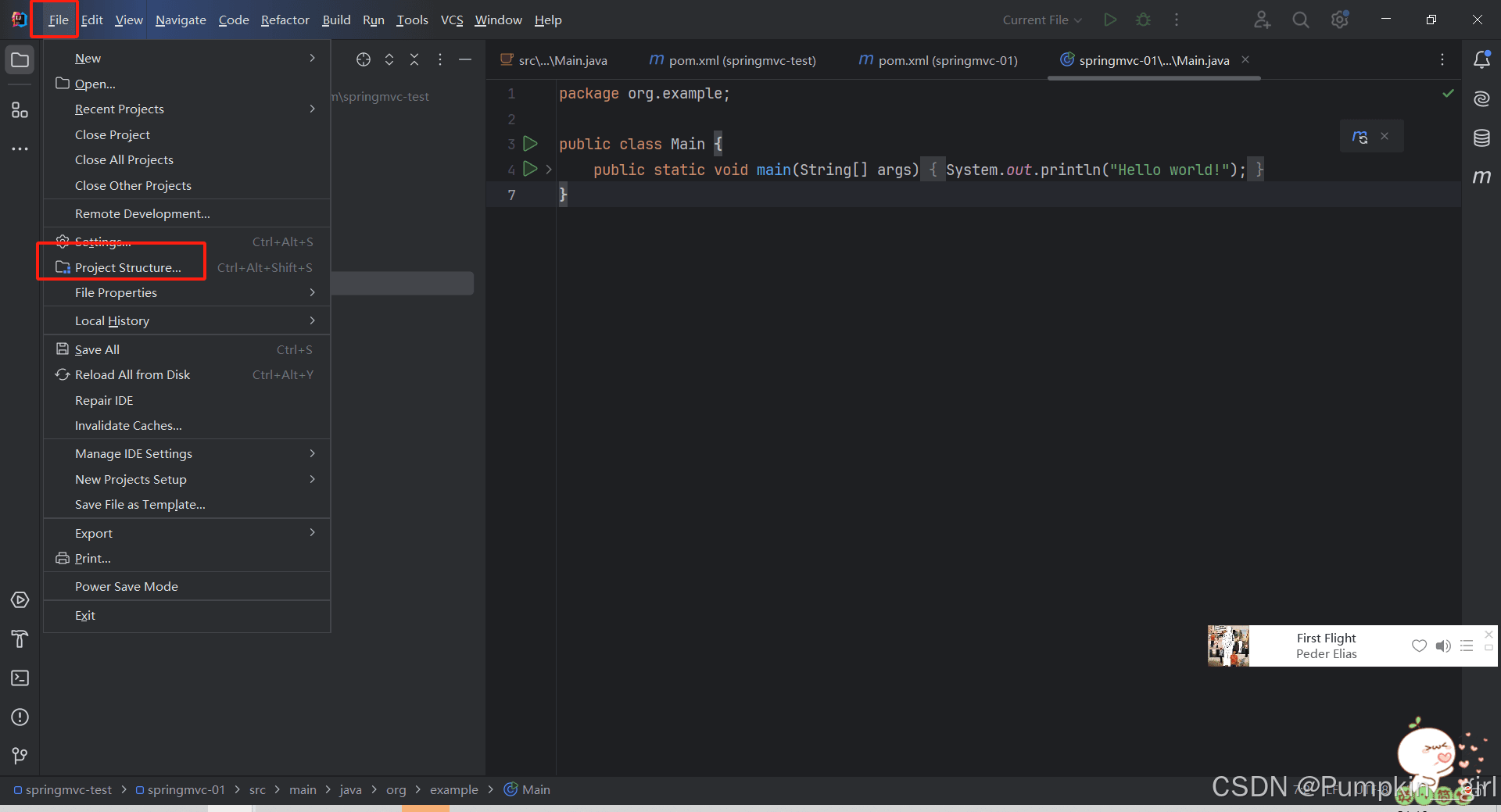Image resolution: width=1501 pixels, height=812 pixels.
Task: Click Invalidate Caches menu entry
Action: [128, 425]
